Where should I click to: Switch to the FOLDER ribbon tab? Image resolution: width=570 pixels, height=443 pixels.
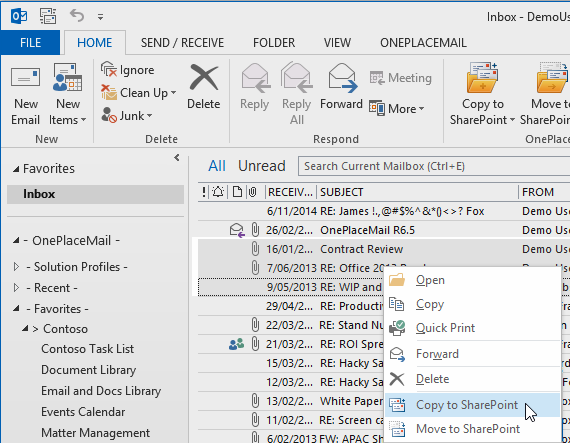pyautogui.click(x=274, y=43)
